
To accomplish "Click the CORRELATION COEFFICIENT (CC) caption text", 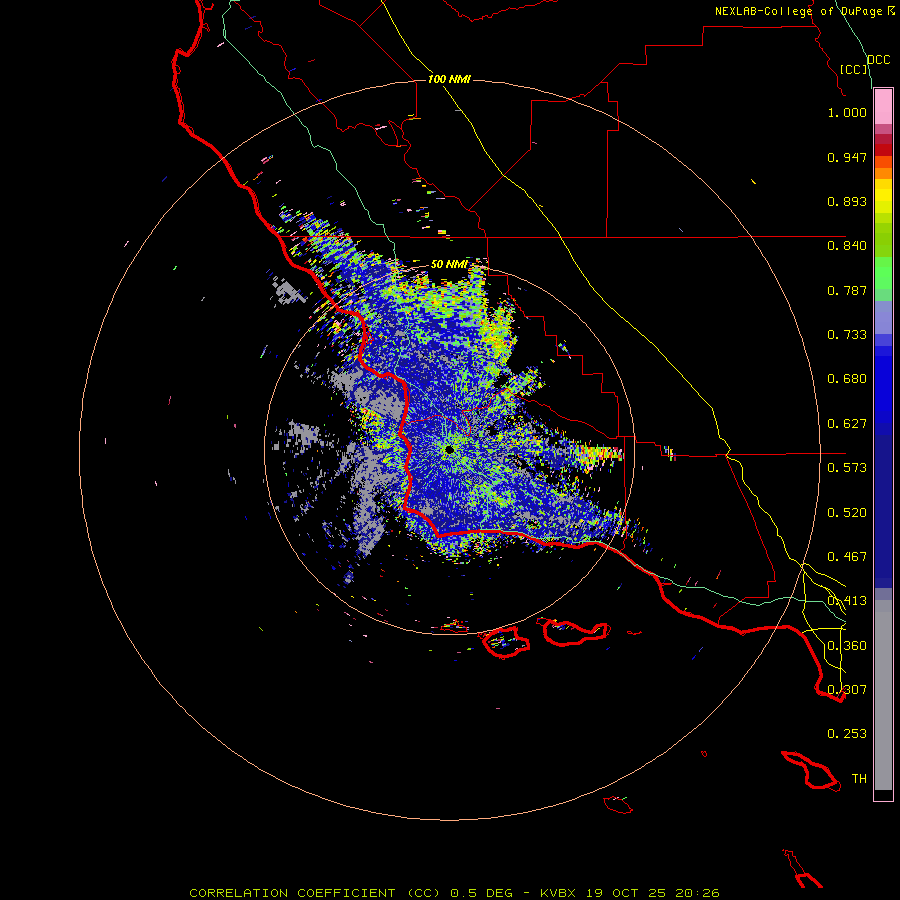I will [x=315, y=893].
